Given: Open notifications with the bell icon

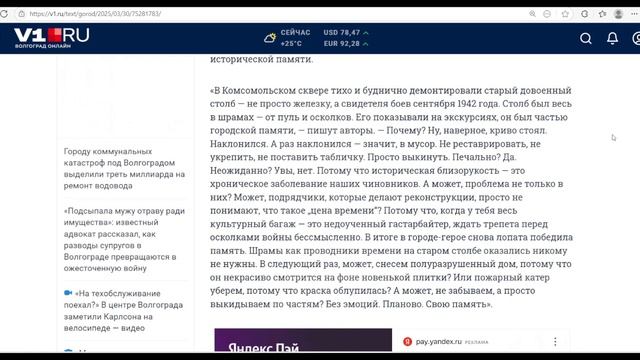Looking at the screenshot, I should [x=612, y=38].
